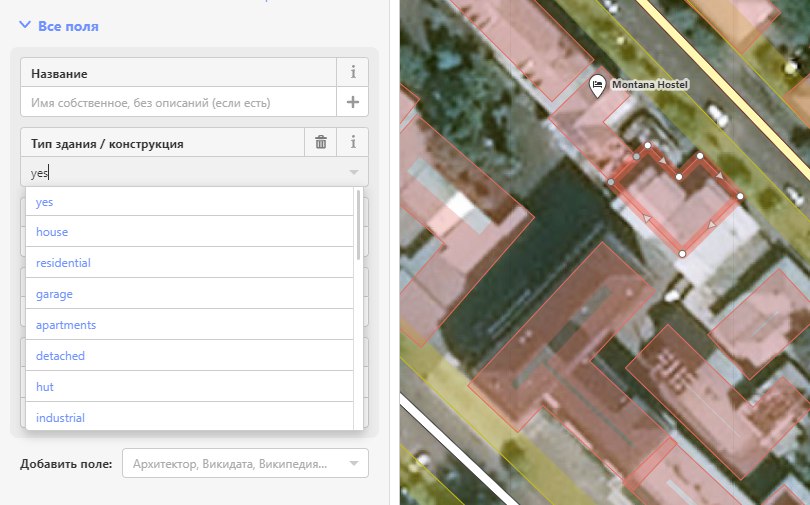Click the dropdown list scrollbar
This screenshot has height=505, width=810.
pos(358,225)
